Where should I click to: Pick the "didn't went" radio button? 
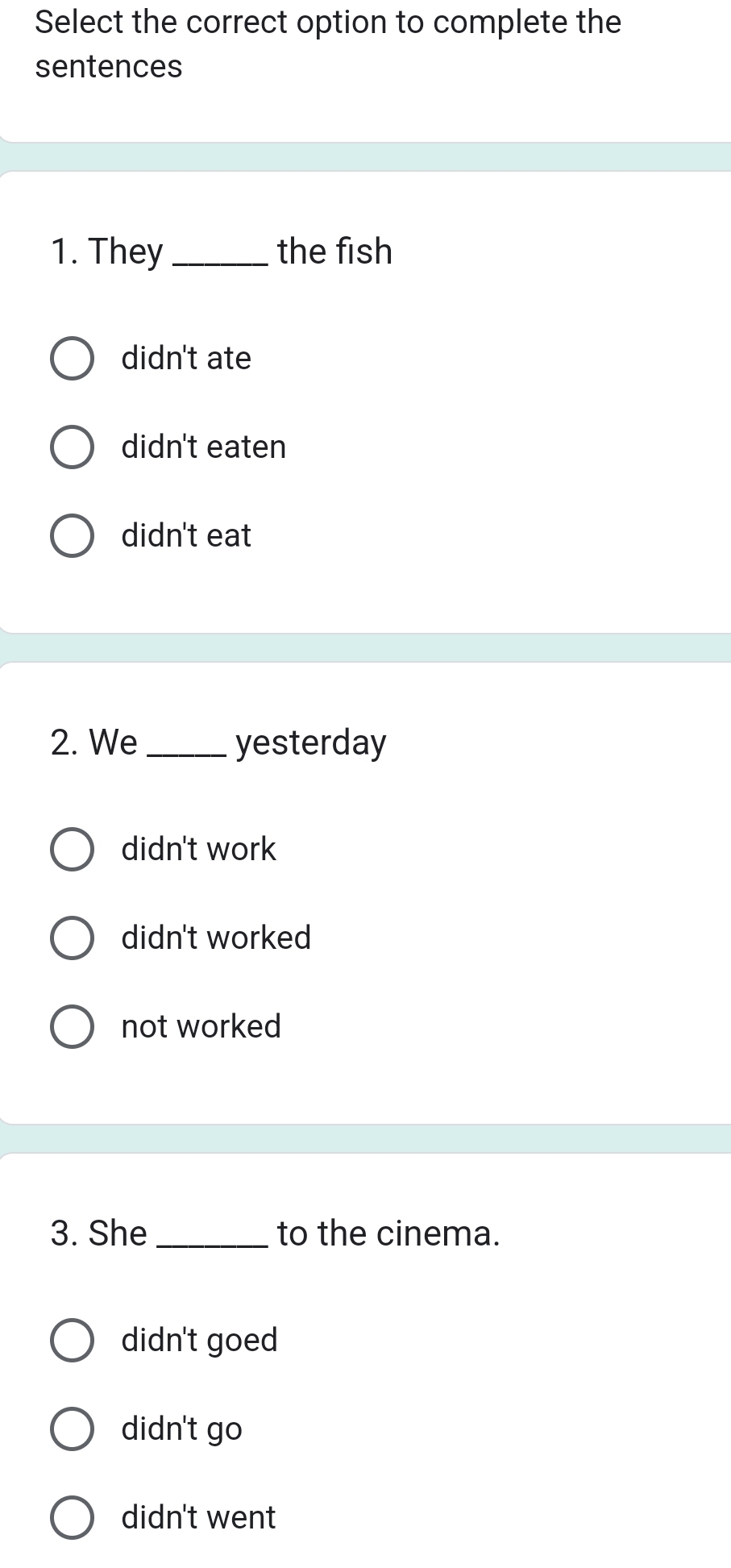[72, 1518]
